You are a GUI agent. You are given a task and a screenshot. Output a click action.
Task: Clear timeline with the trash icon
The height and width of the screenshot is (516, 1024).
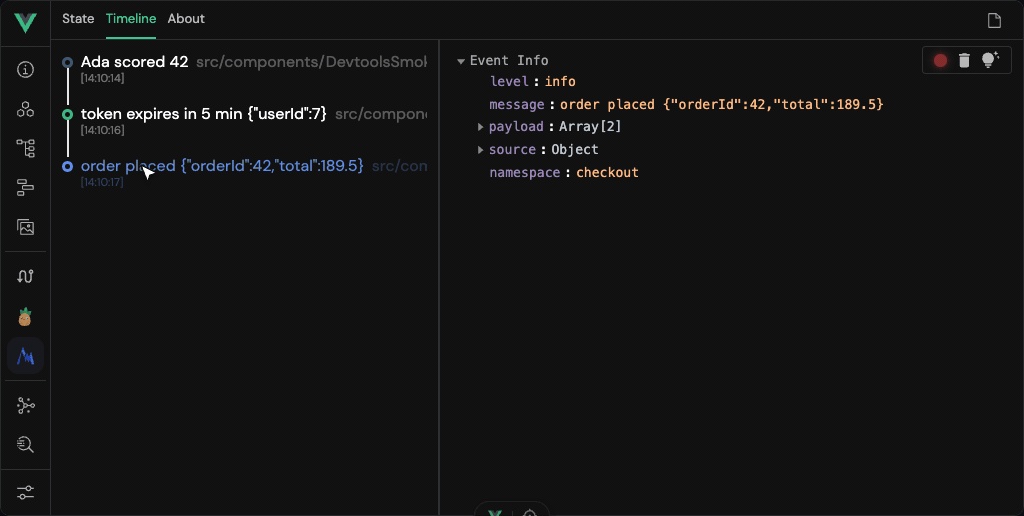[x=964, y=61]
